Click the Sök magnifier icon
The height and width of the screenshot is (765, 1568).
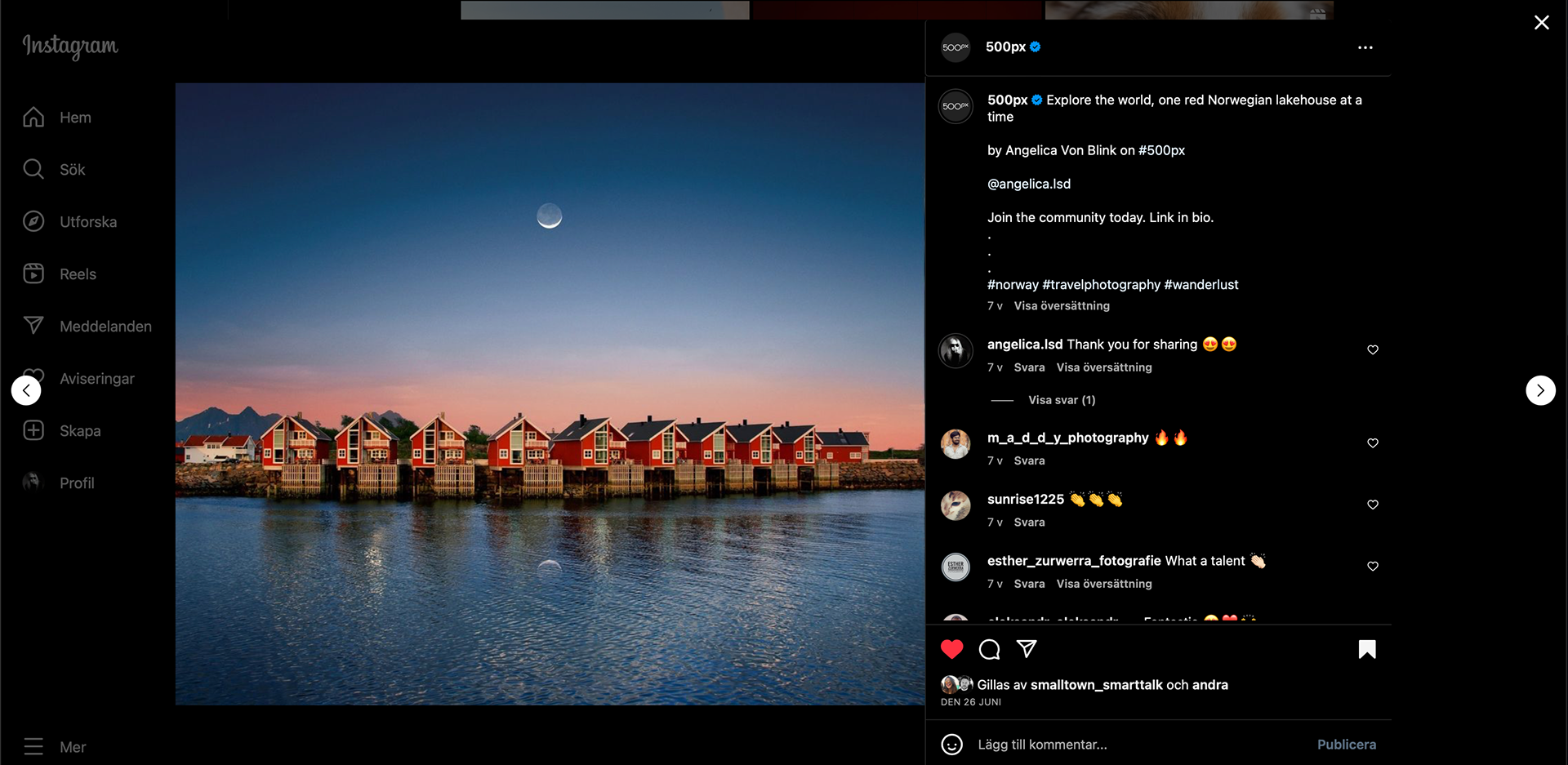33,169
